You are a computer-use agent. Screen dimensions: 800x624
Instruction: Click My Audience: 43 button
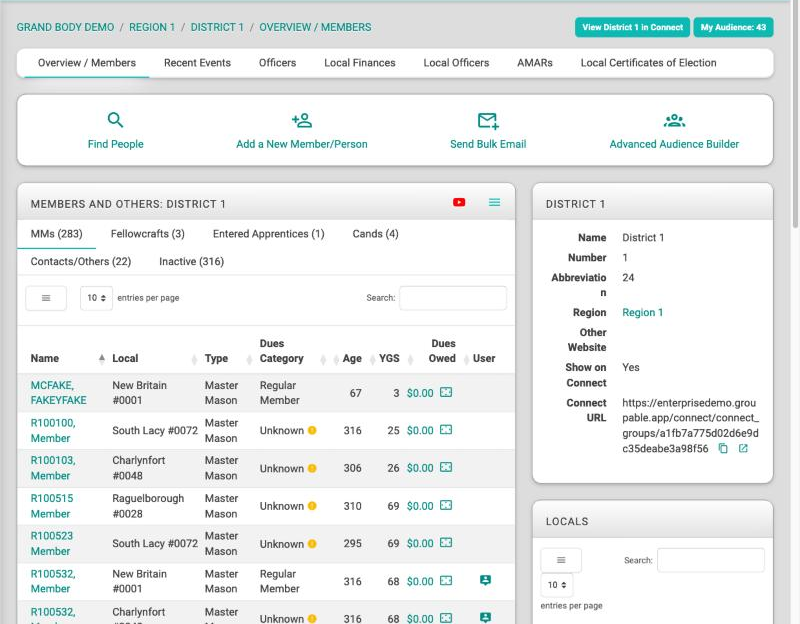(733, 27)
